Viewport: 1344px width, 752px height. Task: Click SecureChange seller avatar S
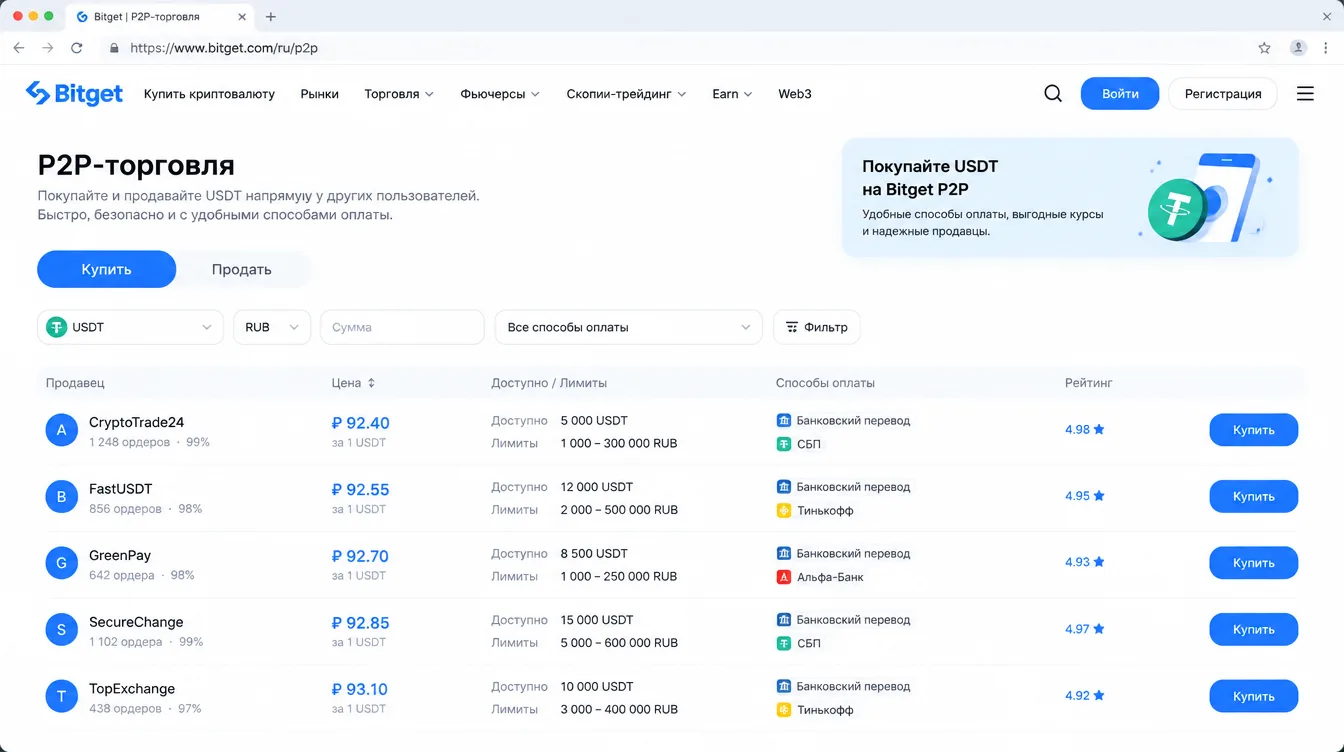pos(61,630)
